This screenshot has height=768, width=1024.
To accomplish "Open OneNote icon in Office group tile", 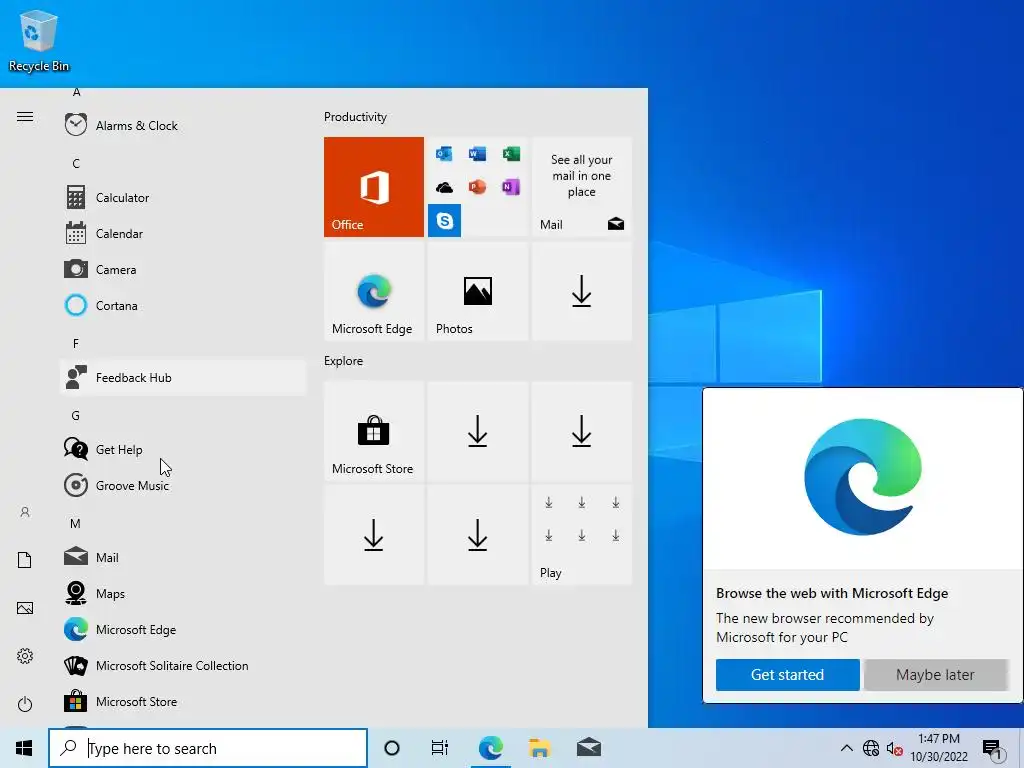I will (511, 187).
